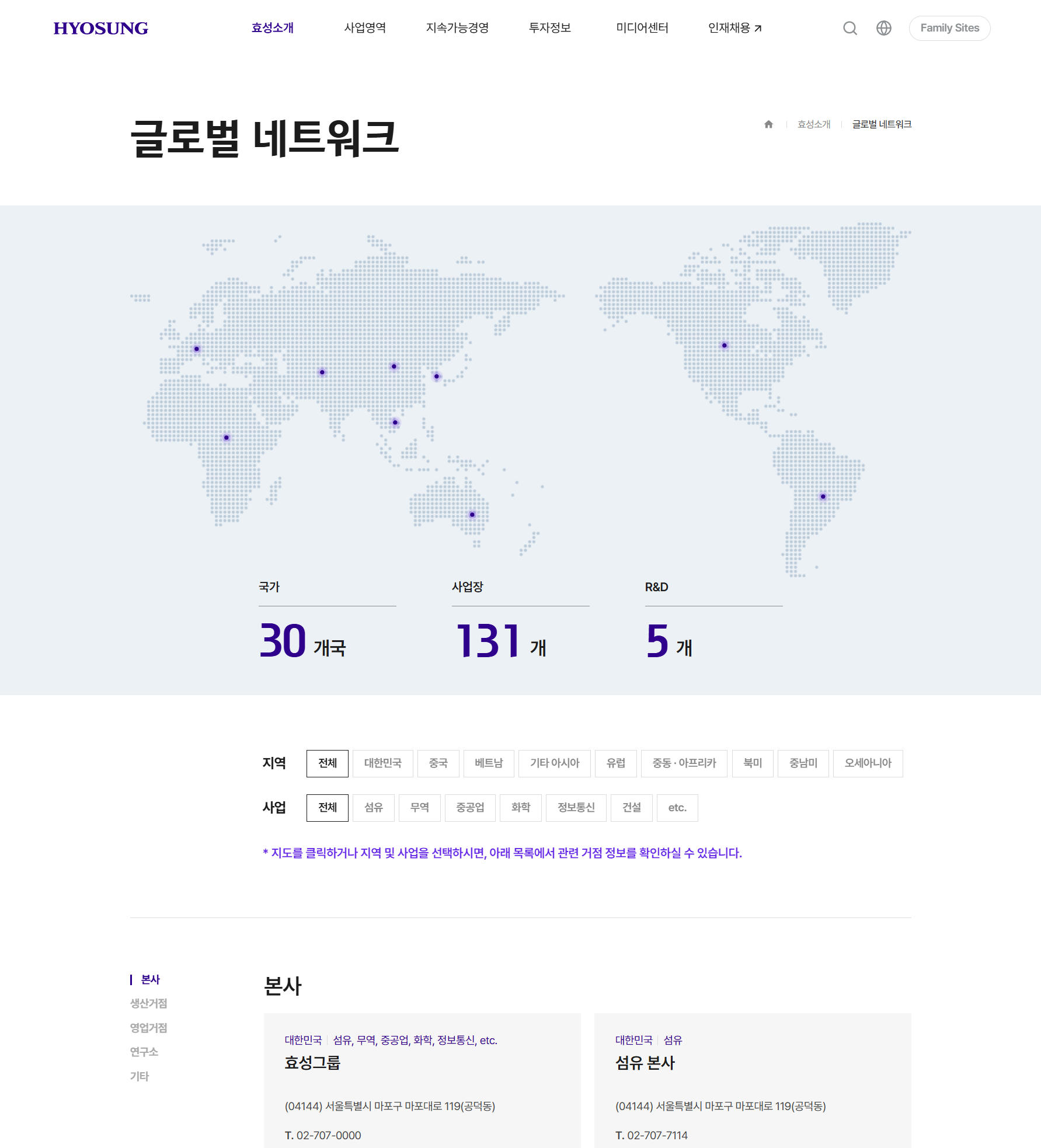
Task: Jump to 기타 section in sidebar
Action: [140, 1076]
